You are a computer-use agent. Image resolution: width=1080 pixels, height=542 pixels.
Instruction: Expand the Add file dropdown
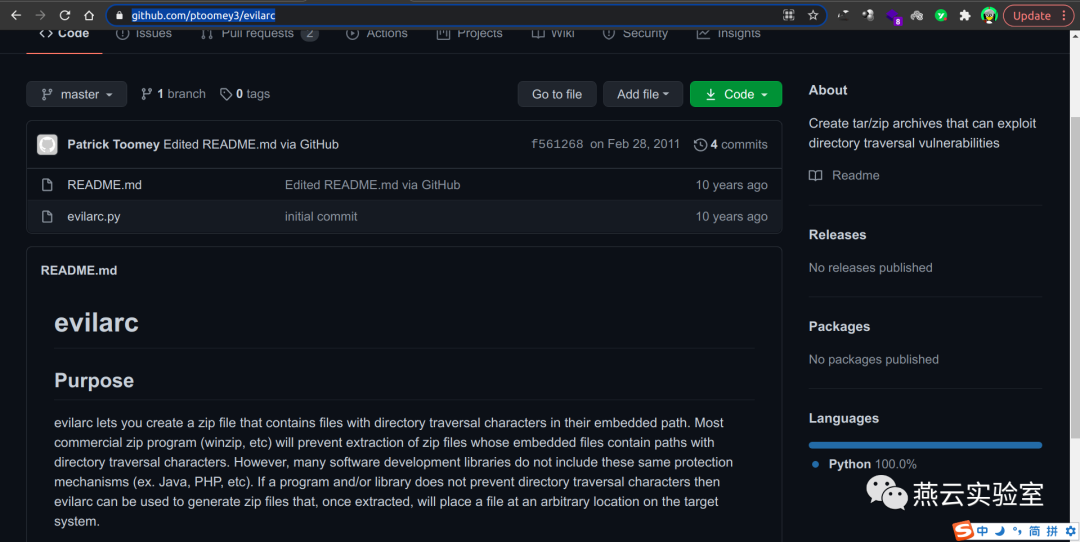[643, 94]
